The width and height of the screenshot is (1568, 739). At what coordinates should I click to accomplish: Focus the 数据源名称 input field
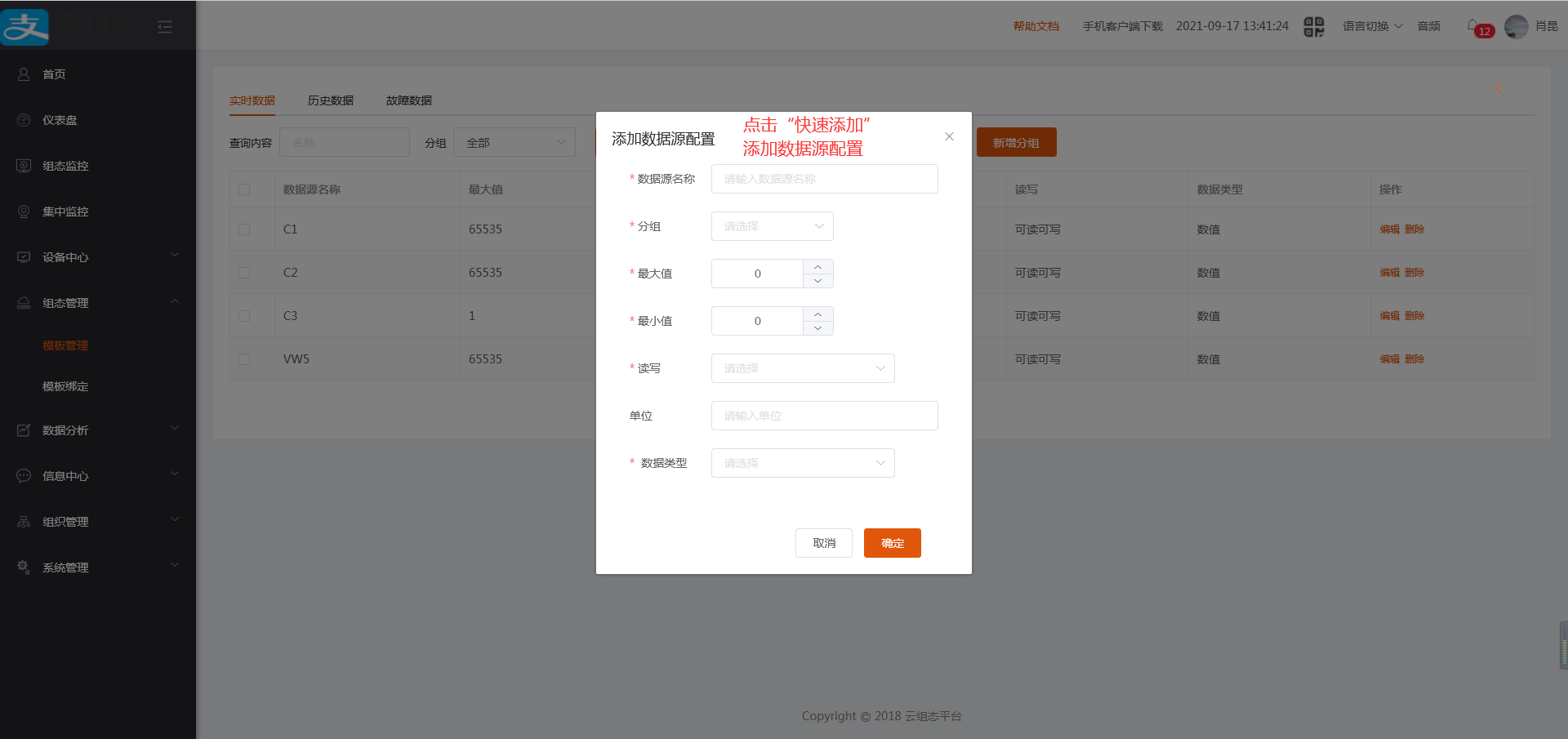pos(824,179)
